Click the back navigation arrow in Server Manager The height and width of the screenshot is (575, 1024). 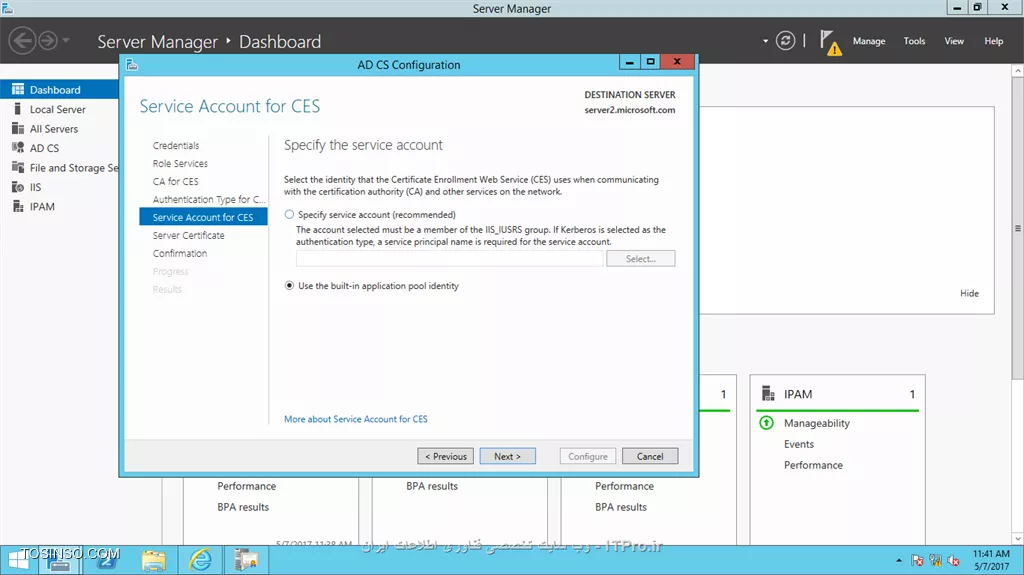[22, 41]
